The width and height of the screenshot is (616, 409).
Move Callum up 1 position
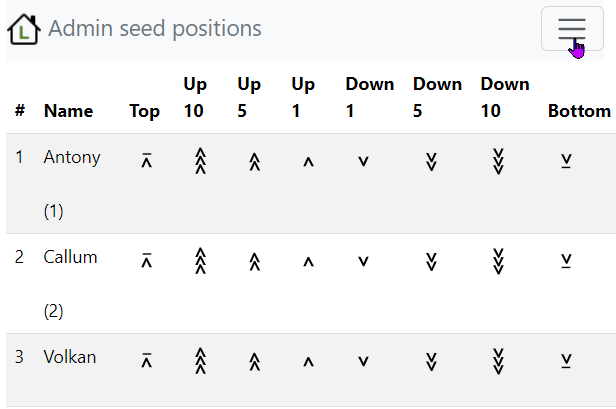[308, 261]
